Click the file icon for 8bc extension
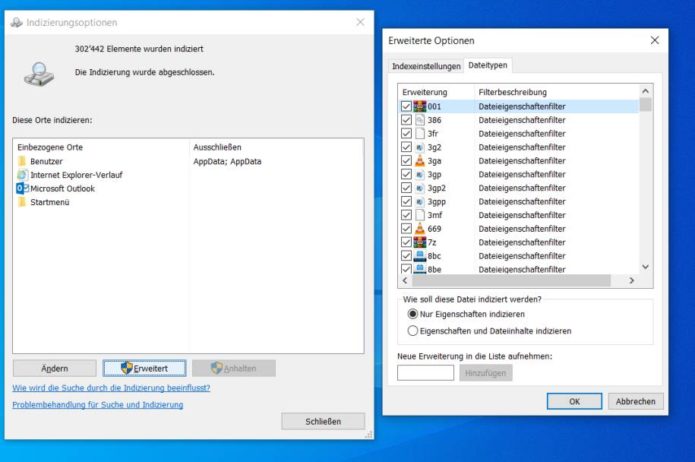695x462 pixels. click(x=420, y=255)
